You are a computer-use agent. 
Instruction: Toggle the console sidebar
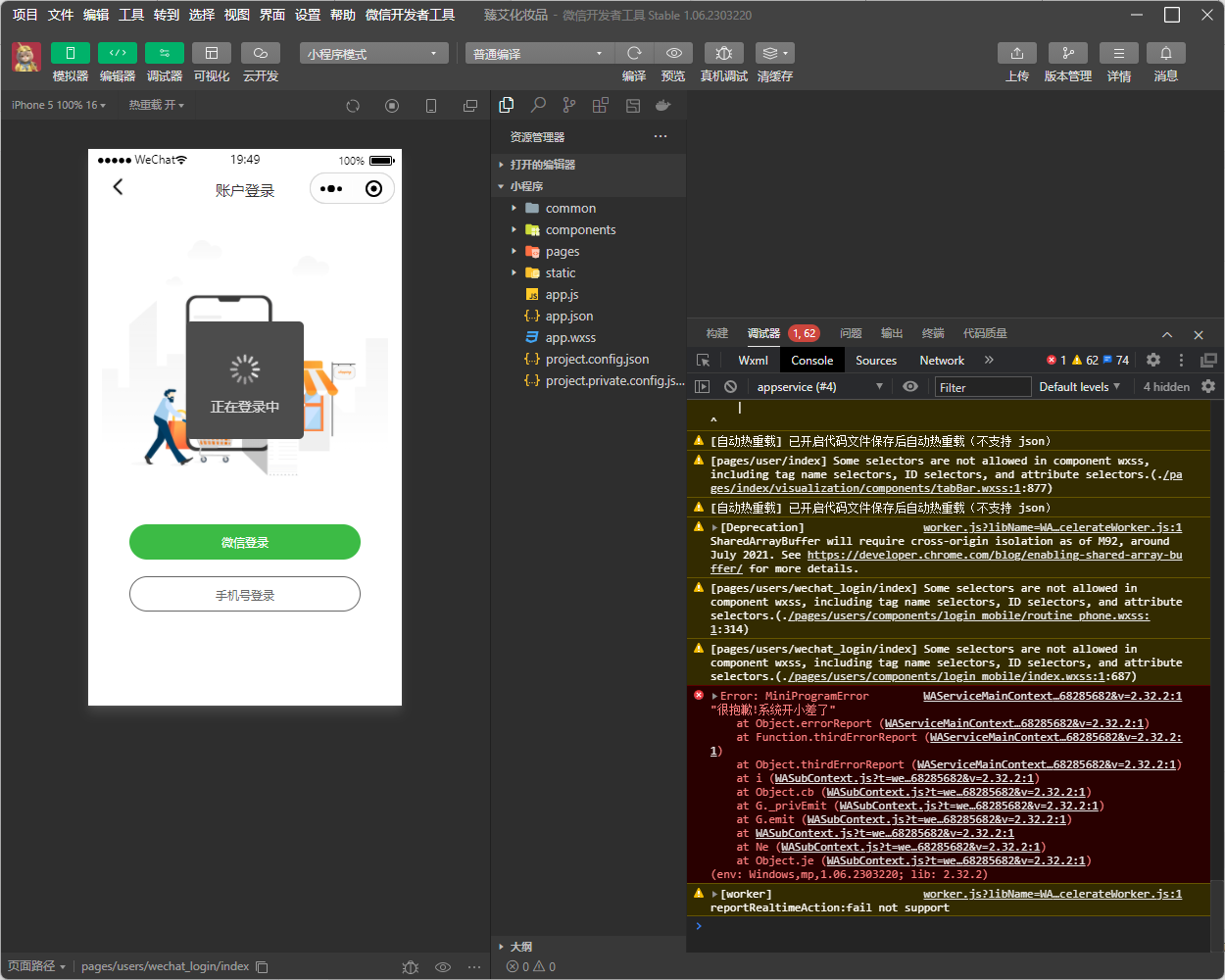click(702, 386)
